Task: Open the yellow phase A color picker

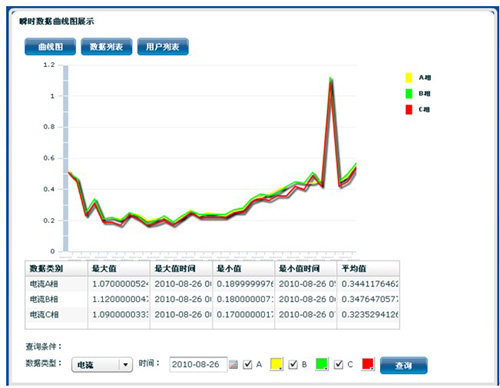Action: [x=276, y=364]
